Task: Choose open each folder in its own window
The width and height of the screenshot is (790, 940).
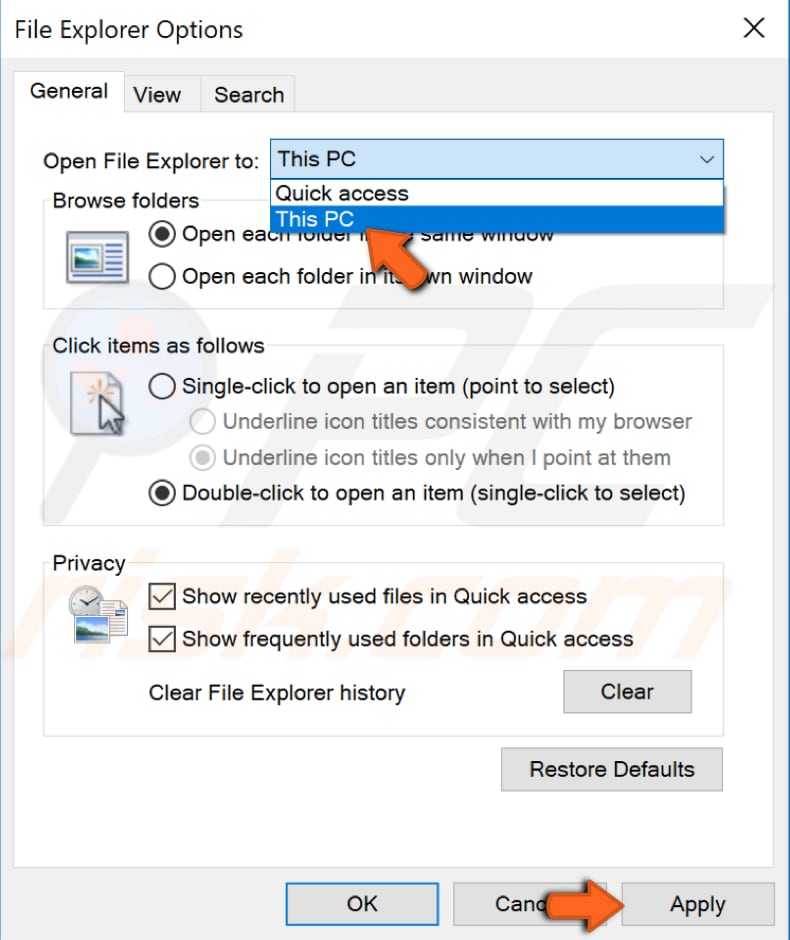Action: click(x=161, y=276)
